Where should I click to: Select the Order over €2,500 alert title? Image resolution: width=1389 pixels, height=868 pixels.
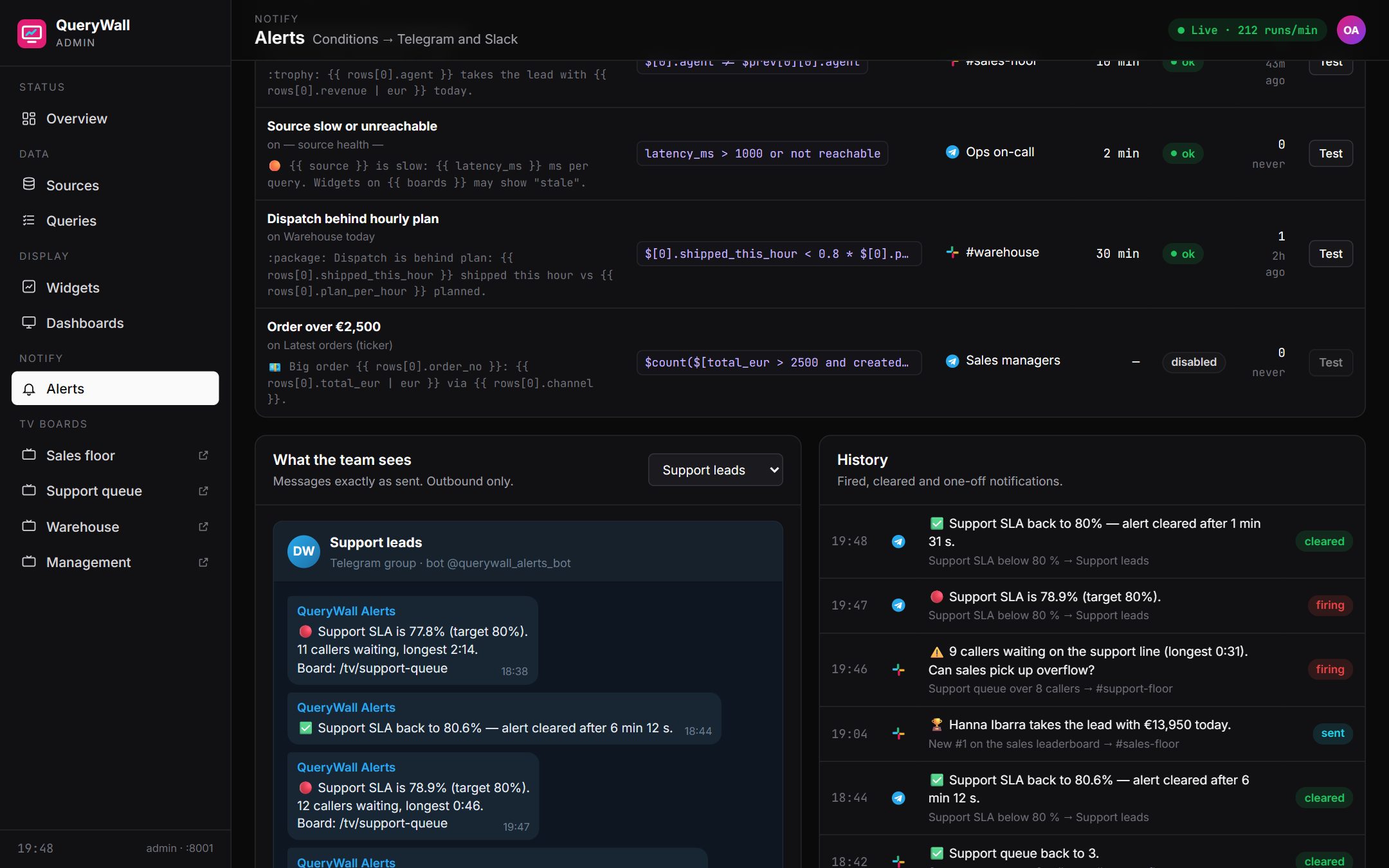[x=323, y=327]
